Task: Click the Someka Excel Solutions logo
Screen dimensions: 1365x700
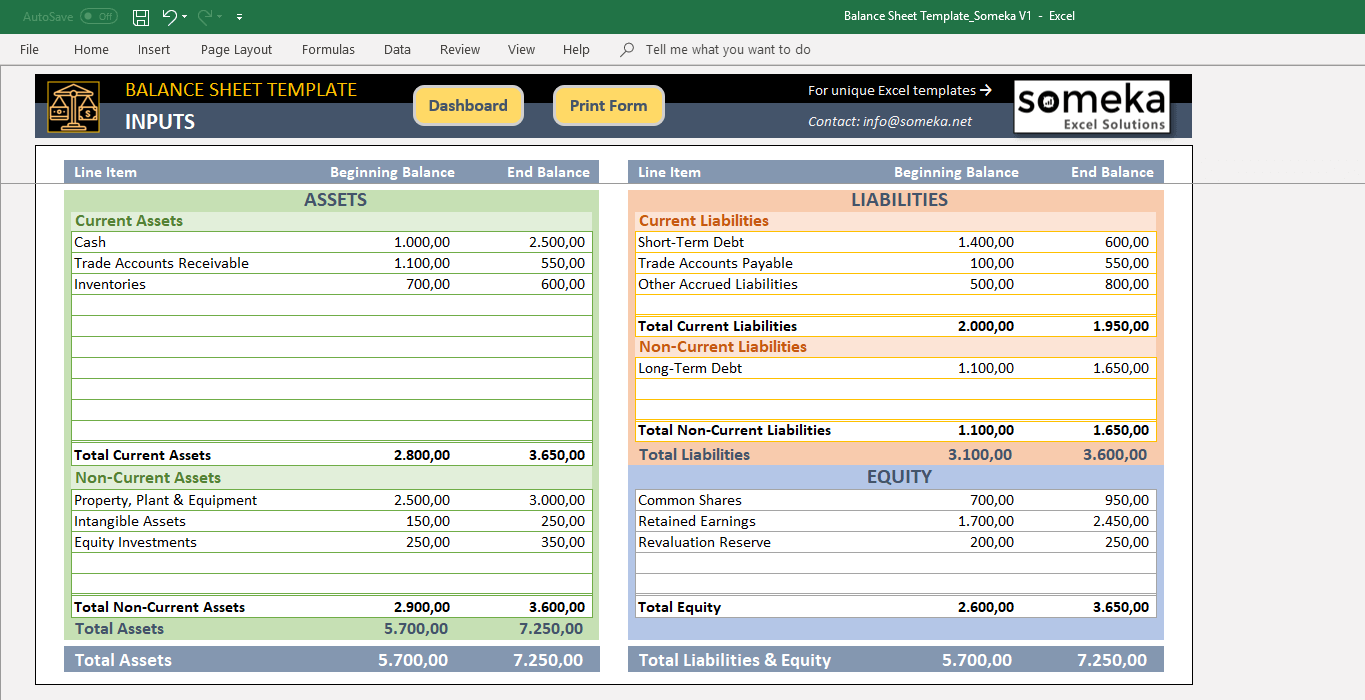Action: coord(1090,106)
